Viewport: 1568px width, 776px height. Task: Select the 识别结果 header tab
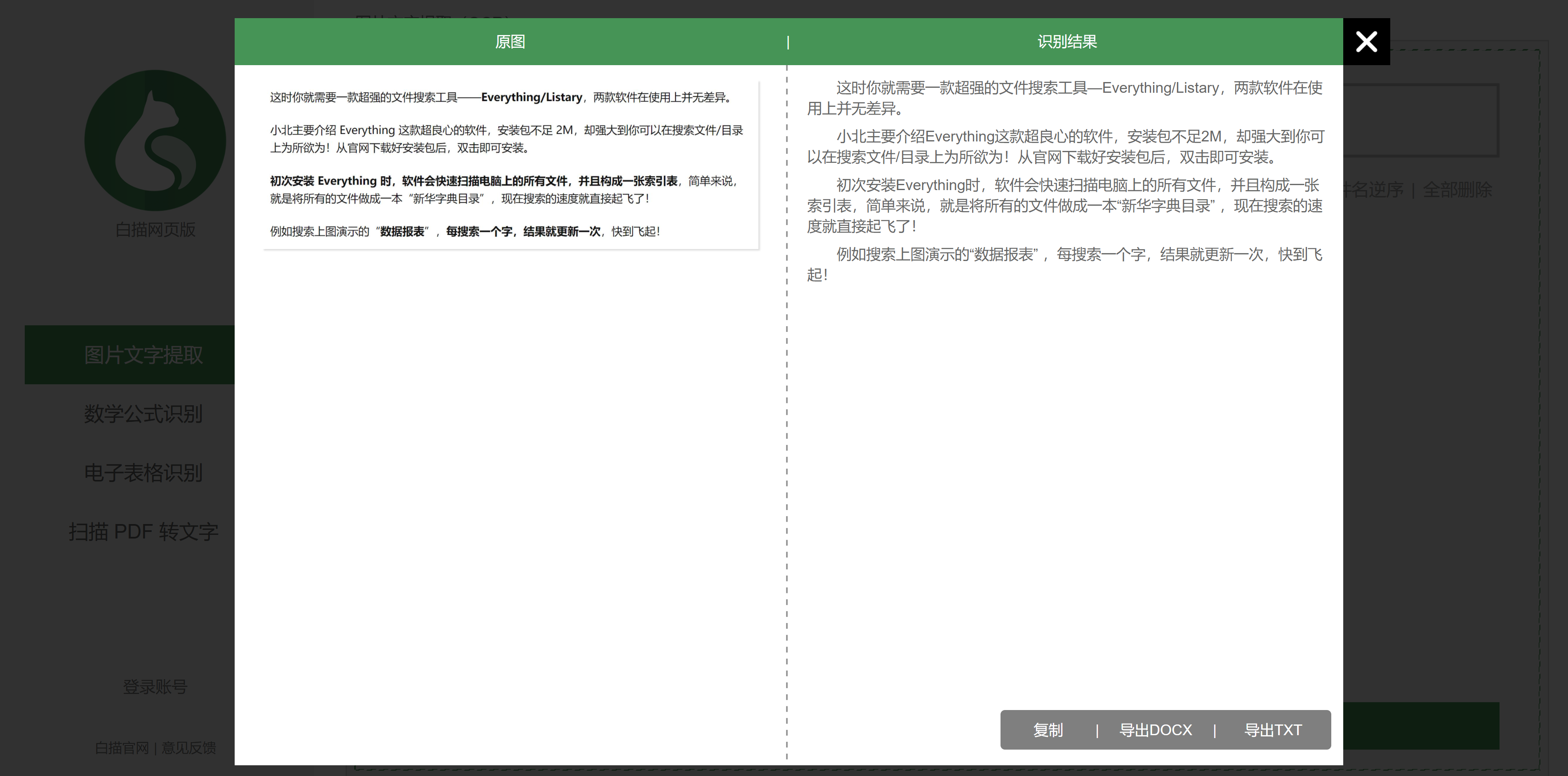[x=1067, y=41]
